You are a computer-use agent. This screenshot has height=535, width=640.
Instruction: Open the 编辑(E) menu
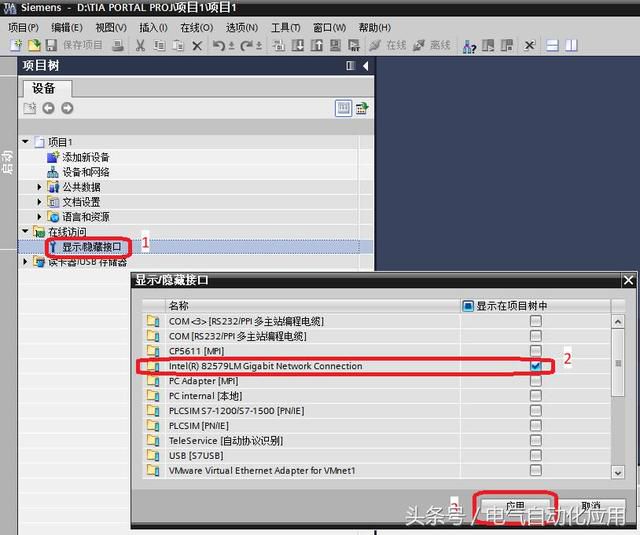pyautogui.click(x=67, y=28)
